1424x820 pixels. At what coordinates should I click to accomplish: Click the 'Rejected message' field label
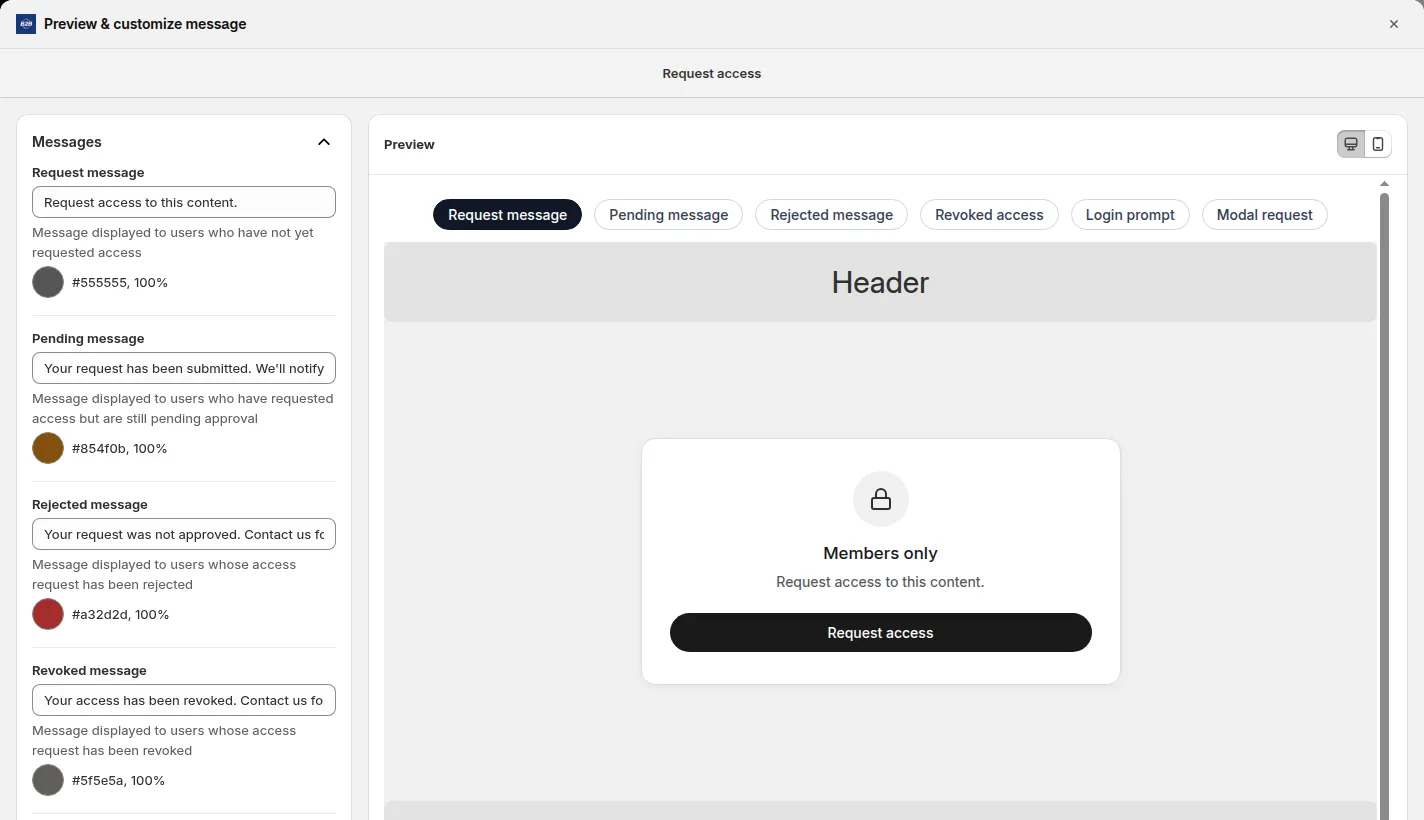coord(90,505)
